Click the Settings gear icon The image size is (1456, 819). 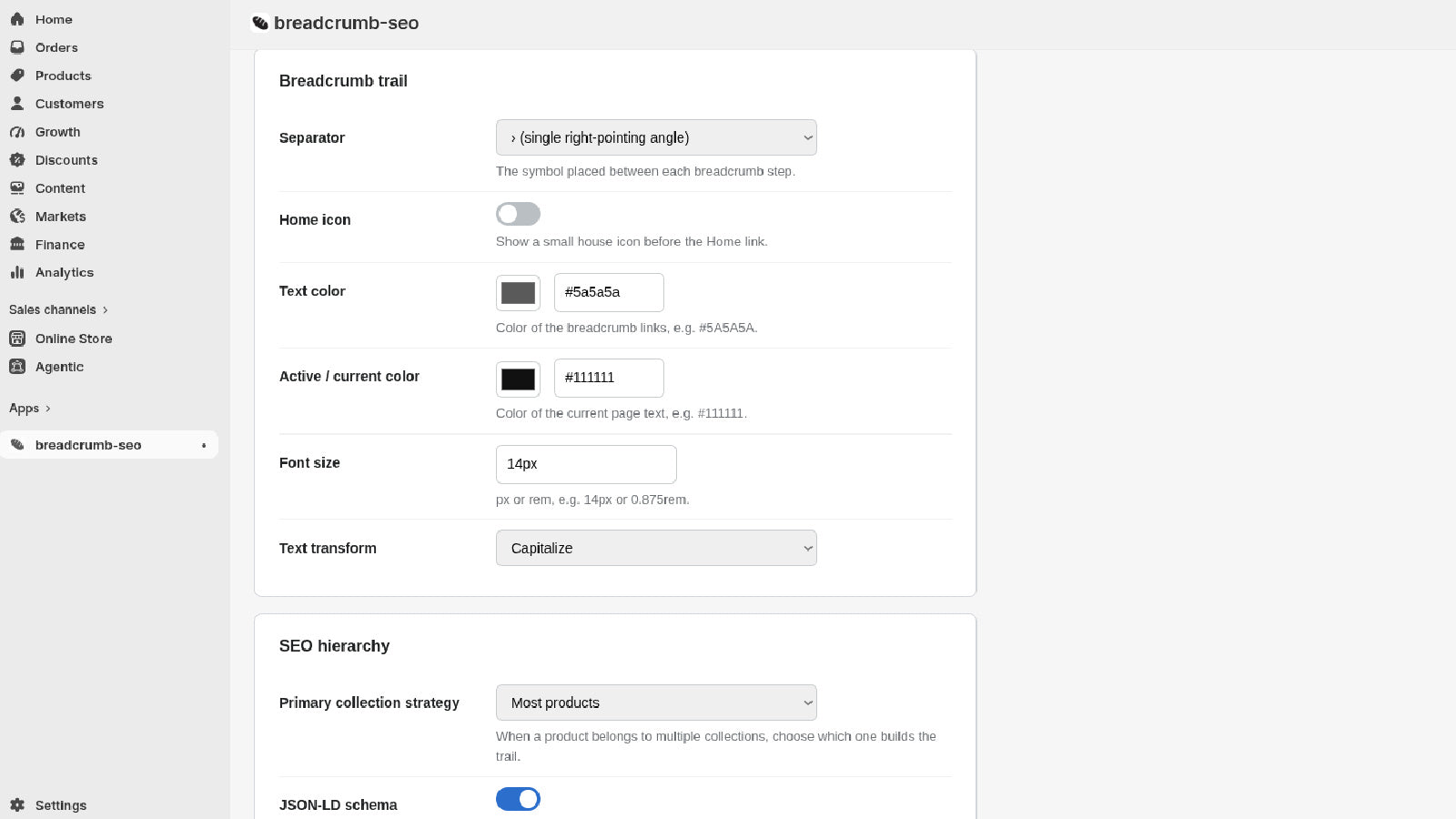(17, 805)
